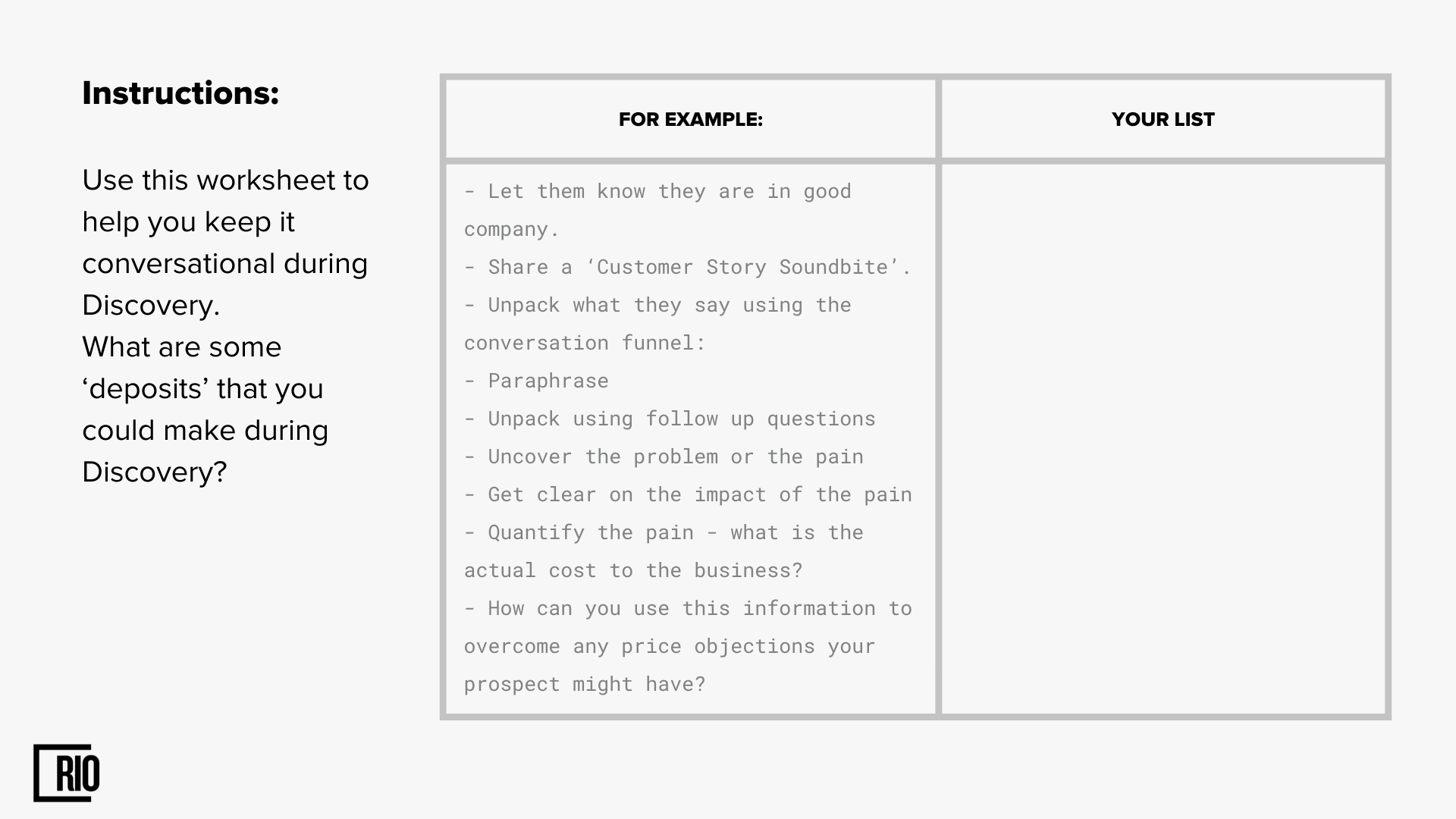
Task: Select 'Uncover the problem or the pain'
Action: click(664, 457)
